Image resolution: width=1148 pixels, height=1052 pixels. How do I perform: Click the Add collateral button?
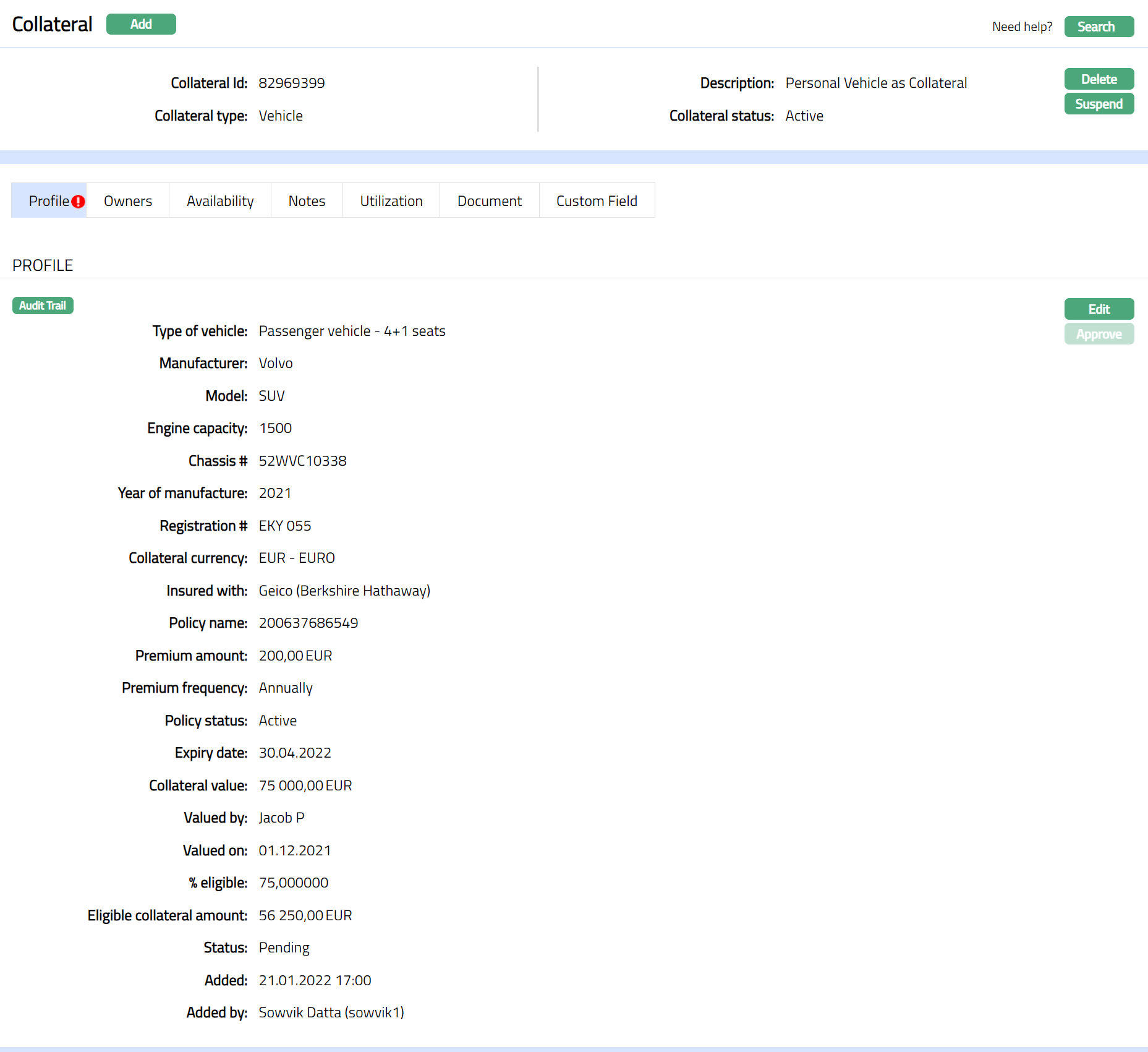point(141,24)
